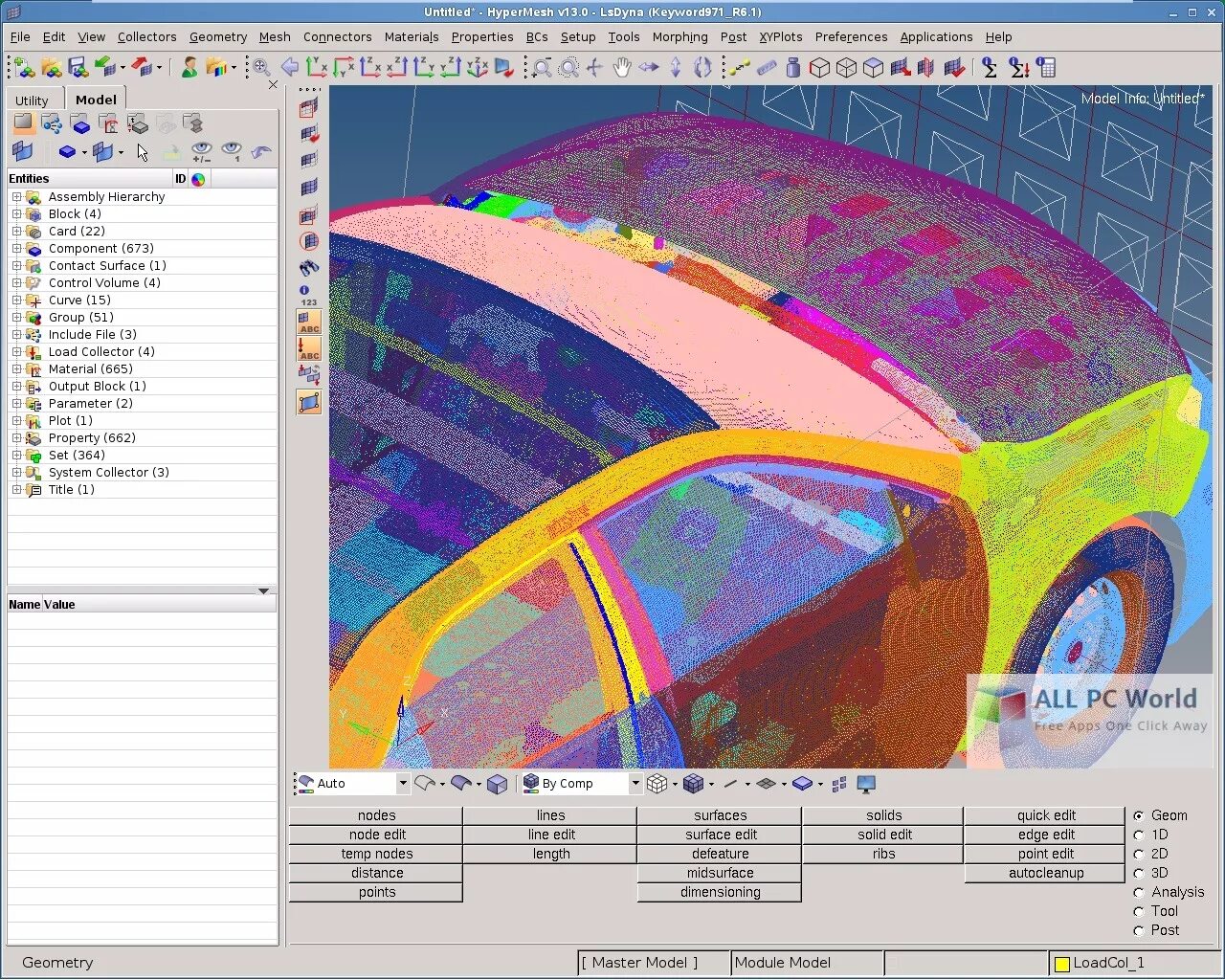Open the Geometry menu
The height and width of the screenshot is (980, 1225).
218,37
